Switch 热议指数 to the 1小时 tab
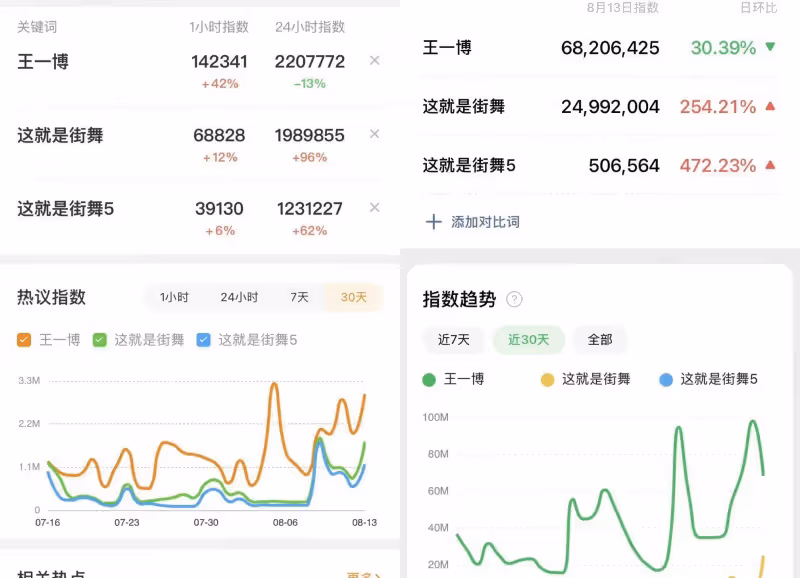 pos(174,297)
